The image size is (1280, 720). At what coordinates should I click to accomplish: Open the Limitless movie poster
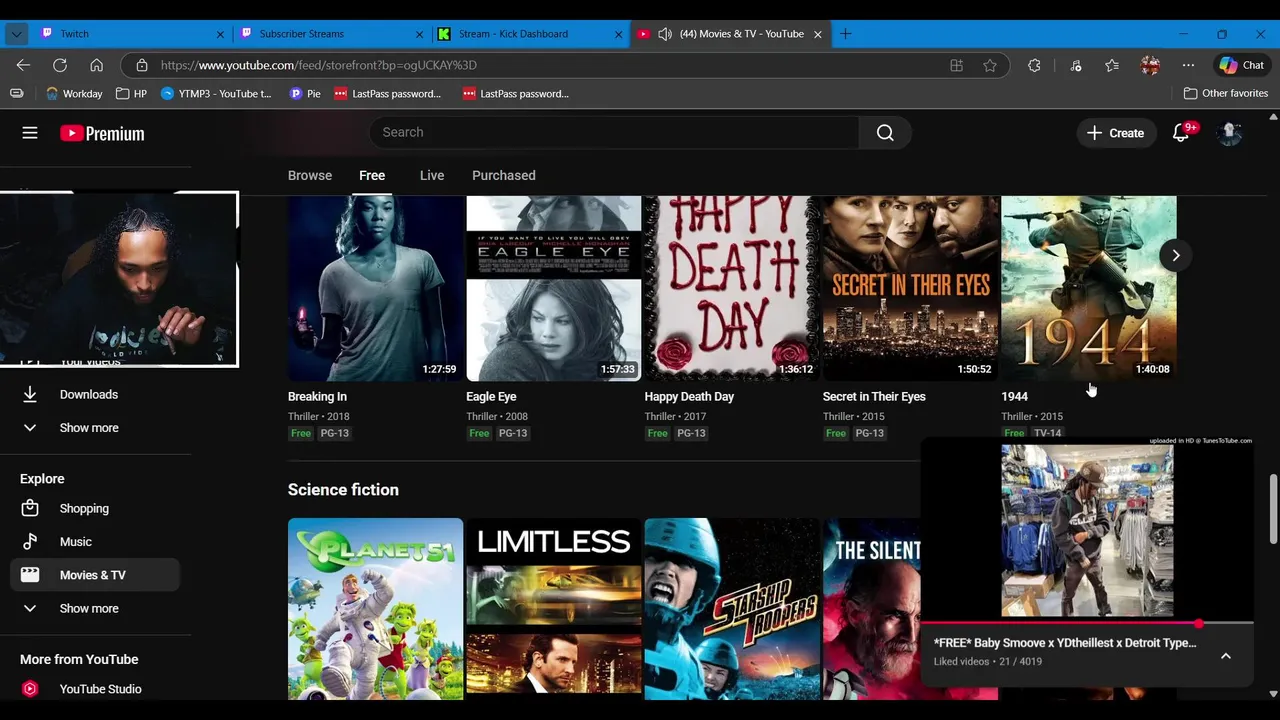click(x=553, y=608)
